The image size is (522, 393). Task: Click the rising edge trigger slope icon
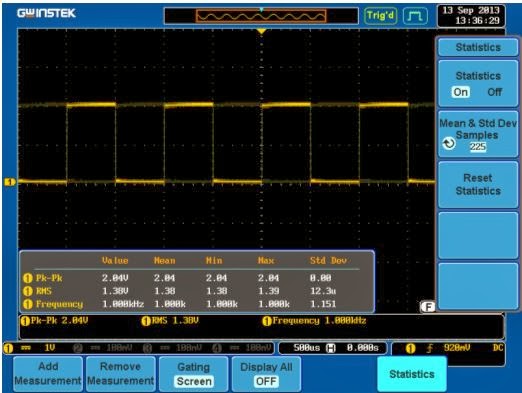[430, 349]
